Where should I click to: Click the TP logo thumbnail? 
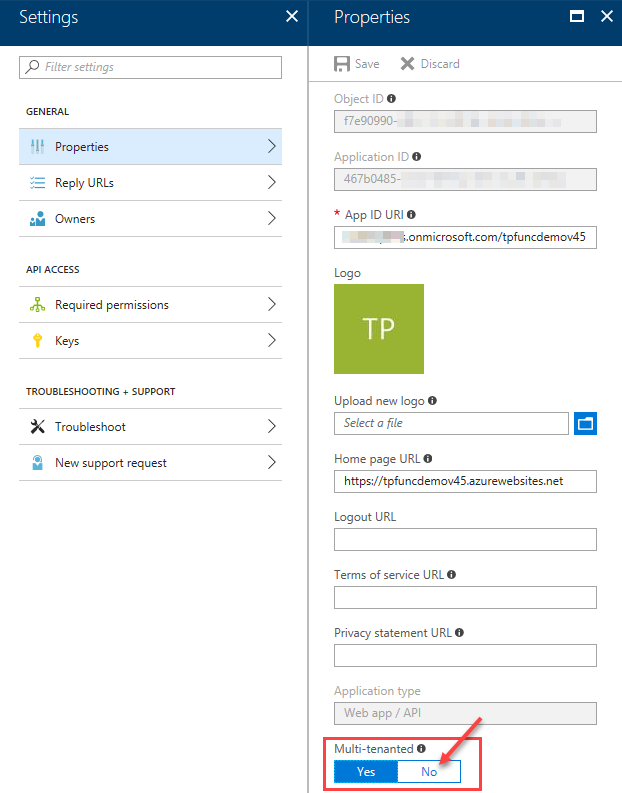click(379, 329)
